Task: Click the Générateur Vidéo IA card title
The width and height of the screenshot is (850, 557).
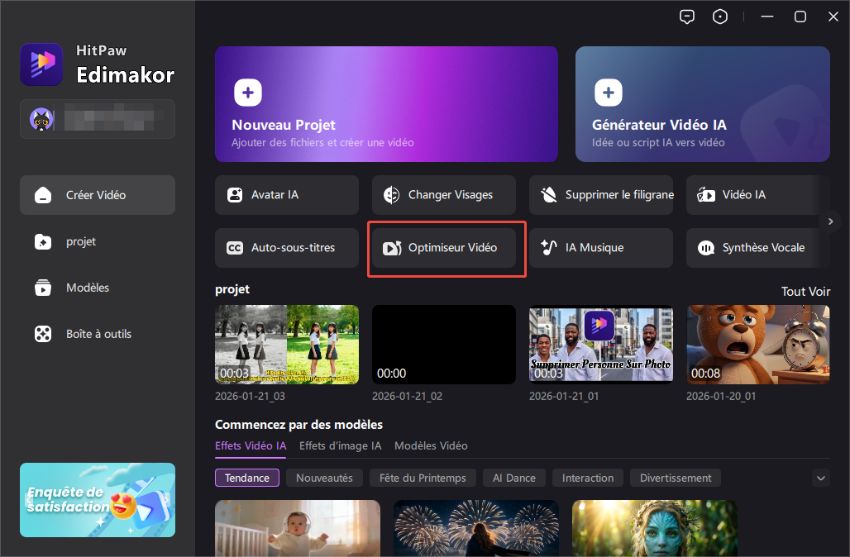Action: point(659,125)
